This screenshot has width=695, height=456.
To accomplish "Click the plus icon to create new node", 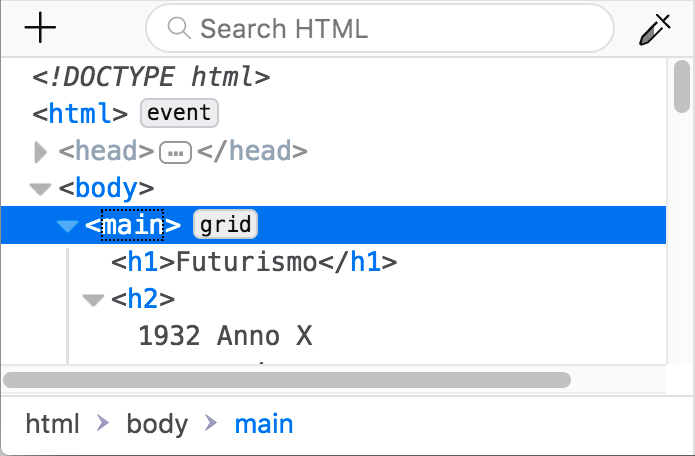I will (x=40, y=28).
